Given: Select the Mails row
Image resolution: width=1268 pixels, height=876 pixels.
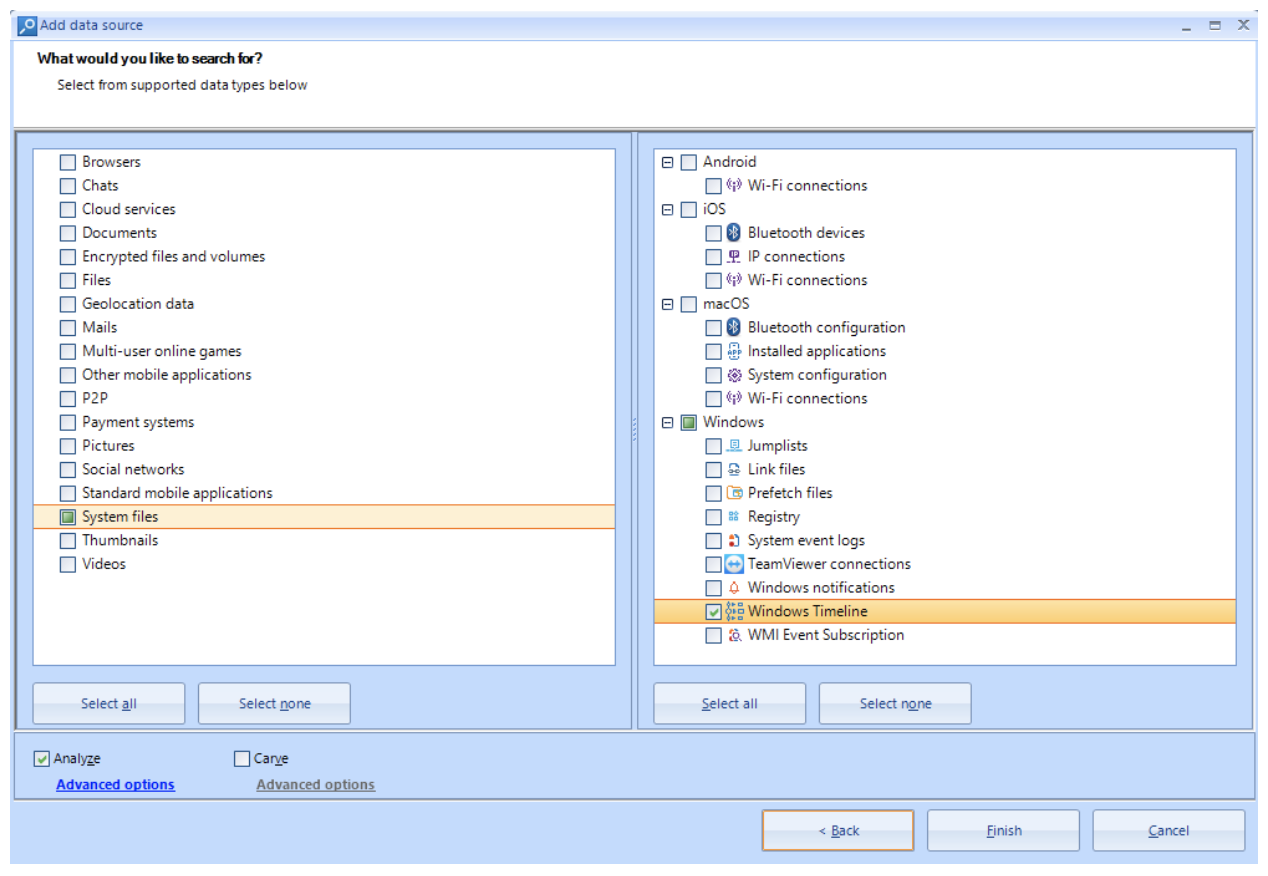Looking at the screenshot, I should click(x=324, y=328).
